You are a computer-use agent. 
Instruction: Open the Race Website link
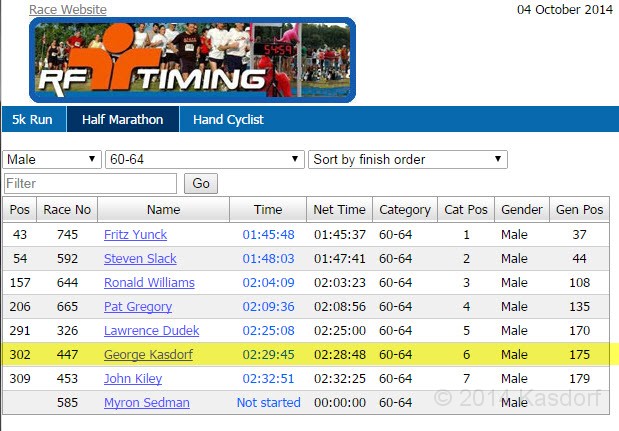point(68,10)
